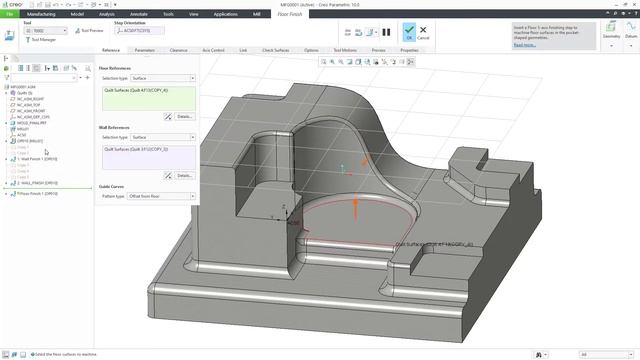Open the Datum dropdown arrow
The image size is (640, 360).
[x=631, y=46]
